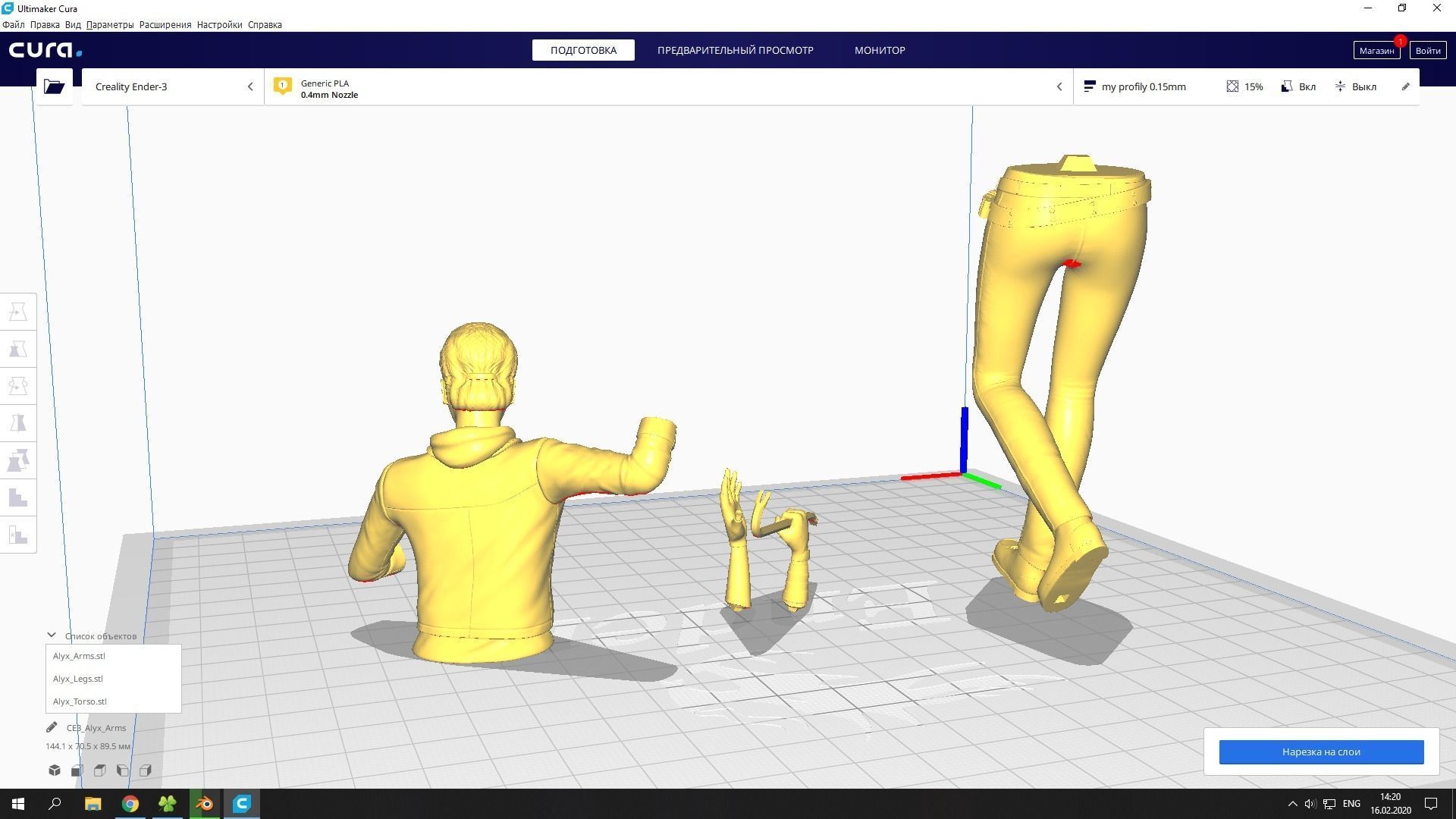
Task: Switch to front view cube icon
Action: click(77, 770)
